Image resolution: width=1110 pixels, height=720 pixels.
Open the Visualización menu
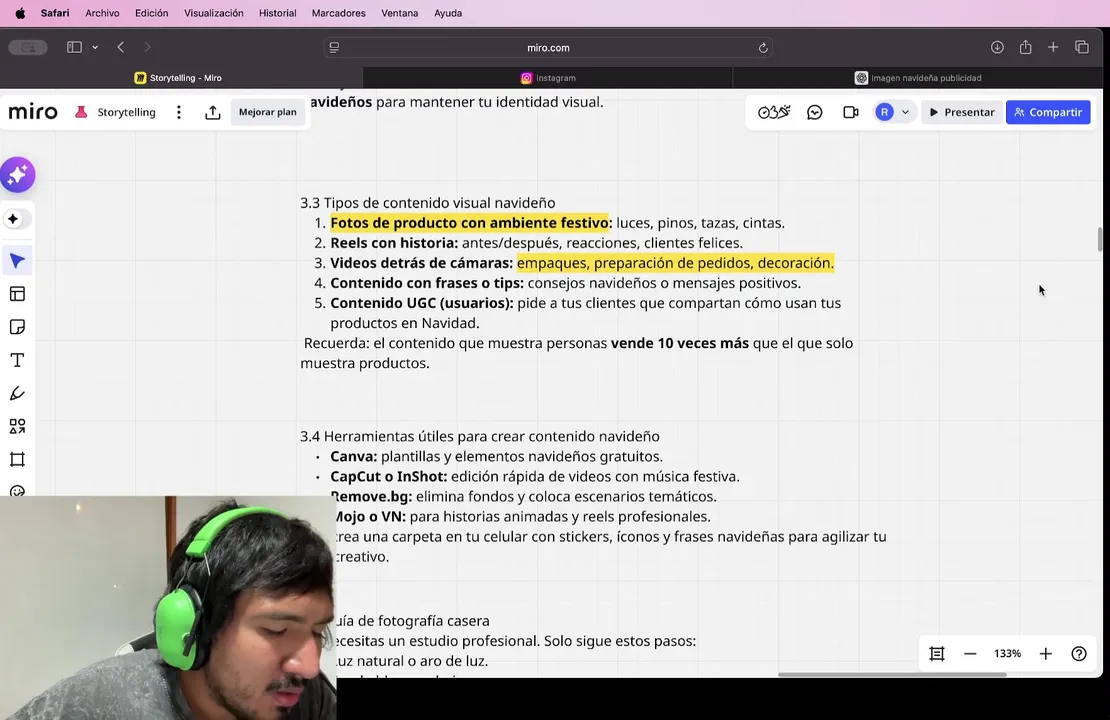[214, 13]
